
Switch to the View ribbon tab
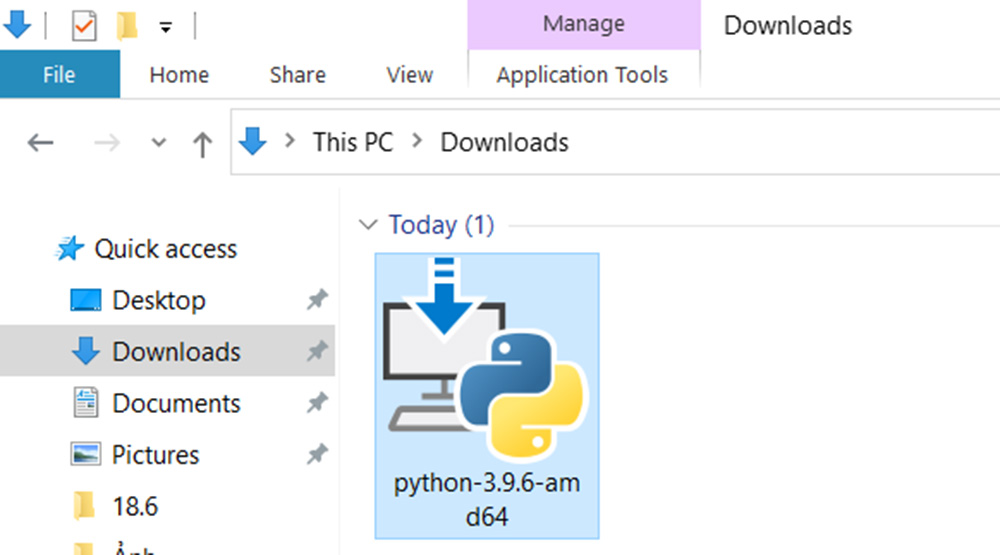pyautogui.click(x=409, y=75)
